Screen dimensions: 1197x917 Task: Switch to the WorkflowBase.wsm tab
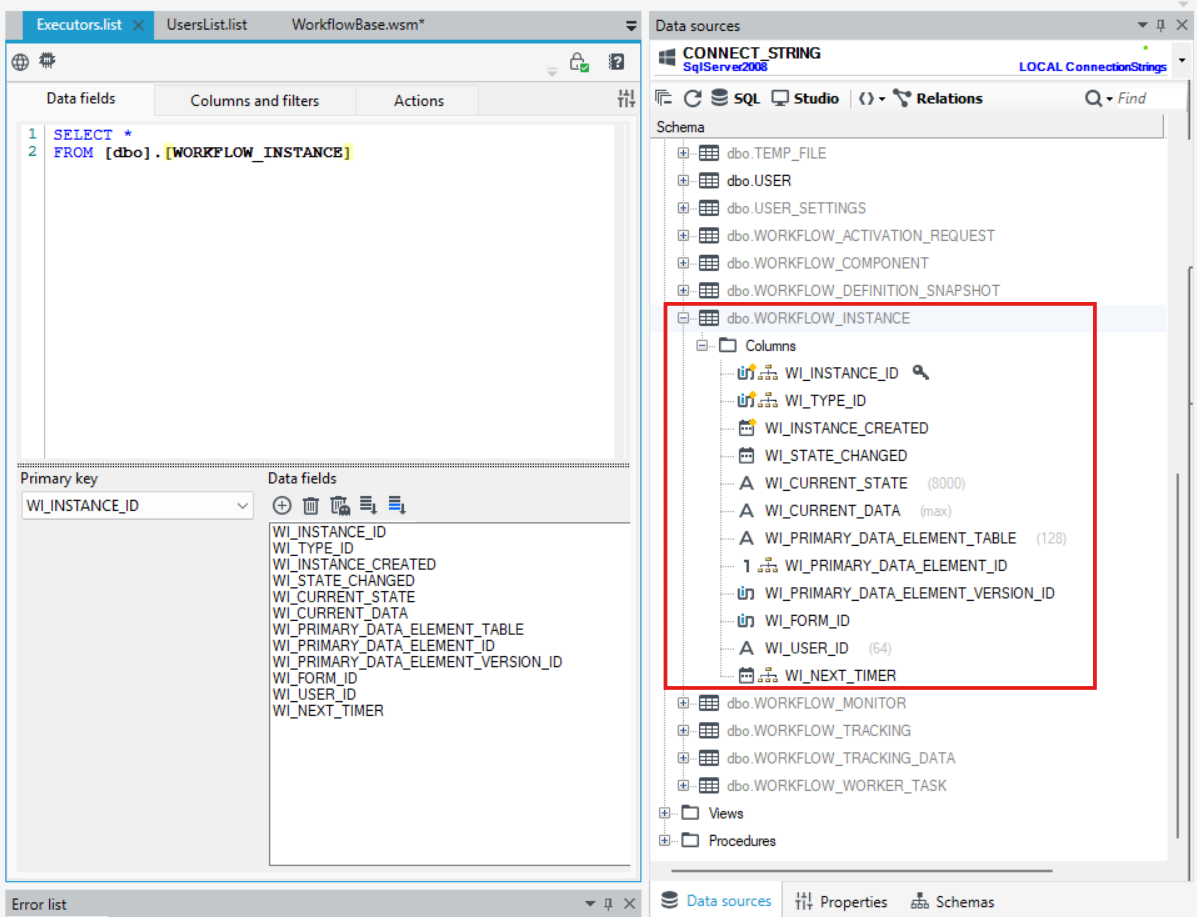click(358, 25)
